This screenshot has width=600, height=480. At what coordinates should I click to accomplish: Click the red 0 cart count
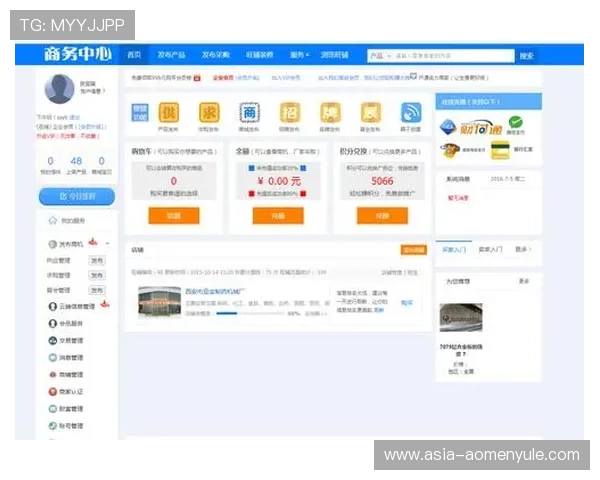[174, 181]
